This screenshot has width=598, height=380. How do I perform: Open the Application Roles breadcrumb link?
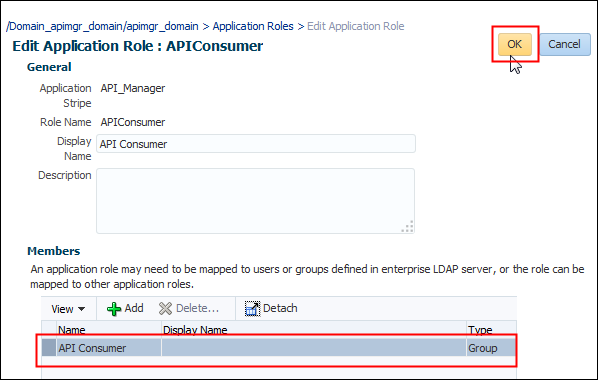pyautogui.click(x=253, y=26)
